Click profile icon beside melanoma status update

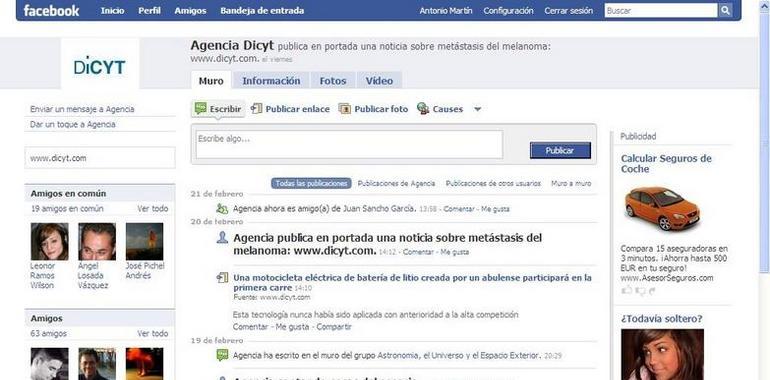pyautogui.click(x=222, y=238)
